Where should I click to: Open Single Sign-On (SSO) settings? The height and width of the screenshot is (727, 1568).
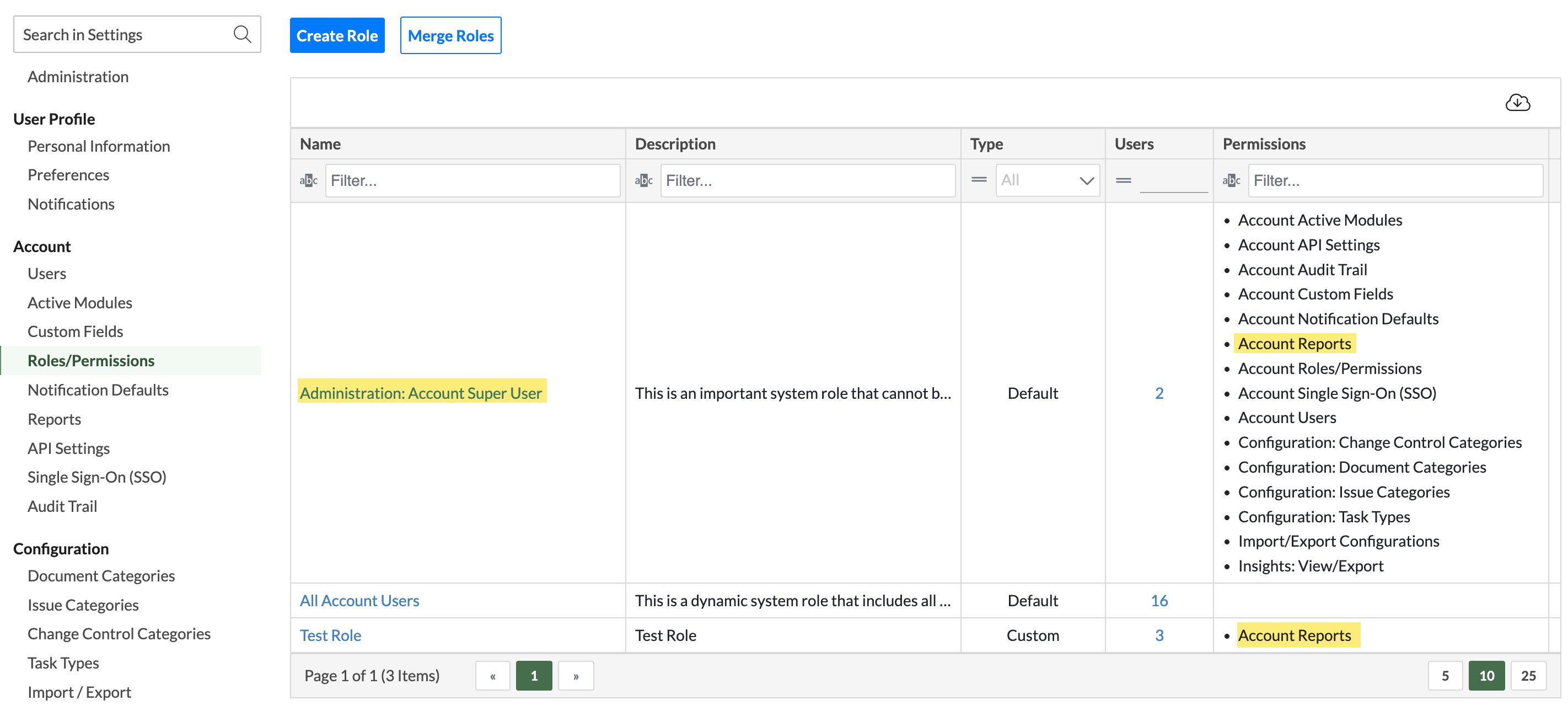[x=97, y=477]
